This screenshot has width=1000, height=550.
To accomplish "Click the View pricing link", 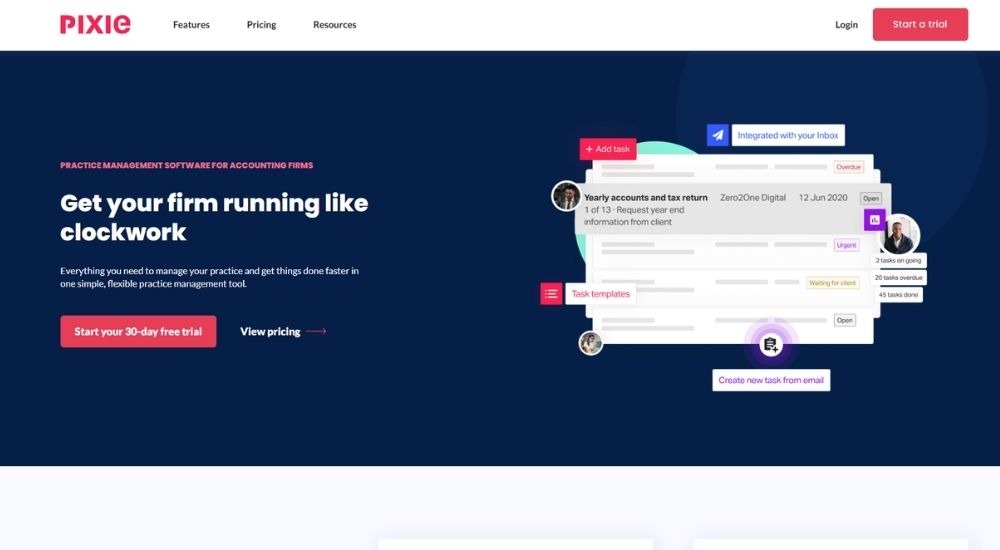I will tap(270, 331).
